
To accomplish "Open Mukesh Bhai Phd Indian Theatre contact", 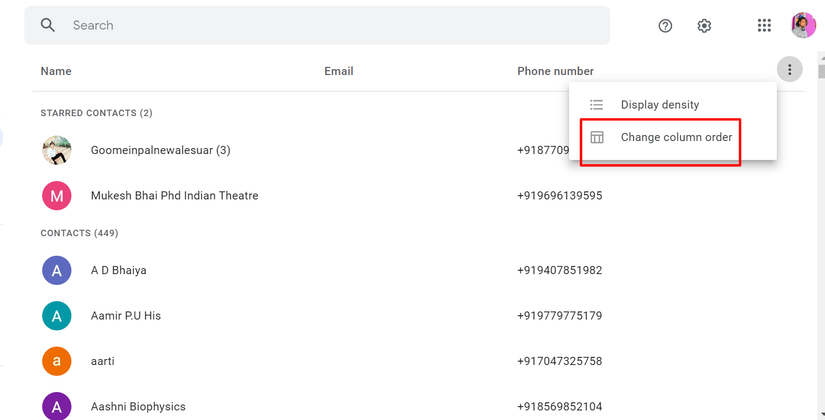I will coord(174,196).
